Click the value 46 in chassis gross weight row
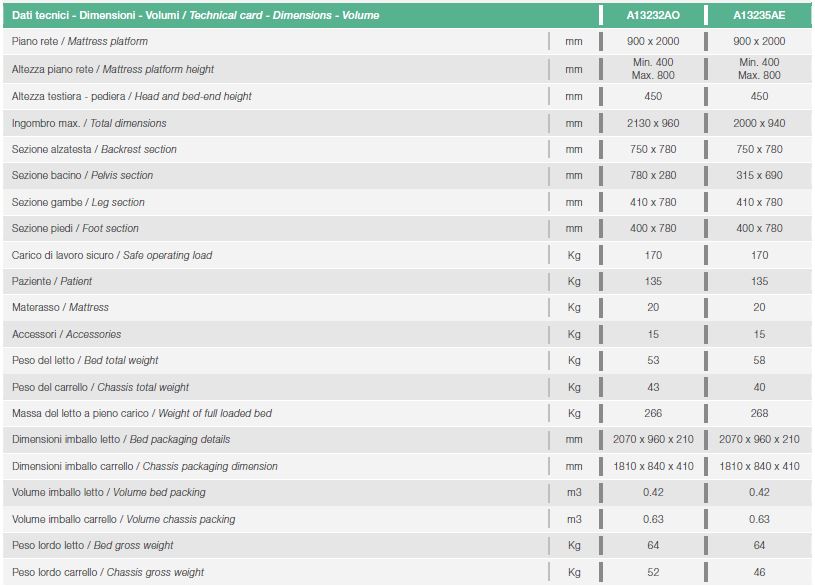The height and width of the screenshot is (586, 815). [x=759, y=572]
